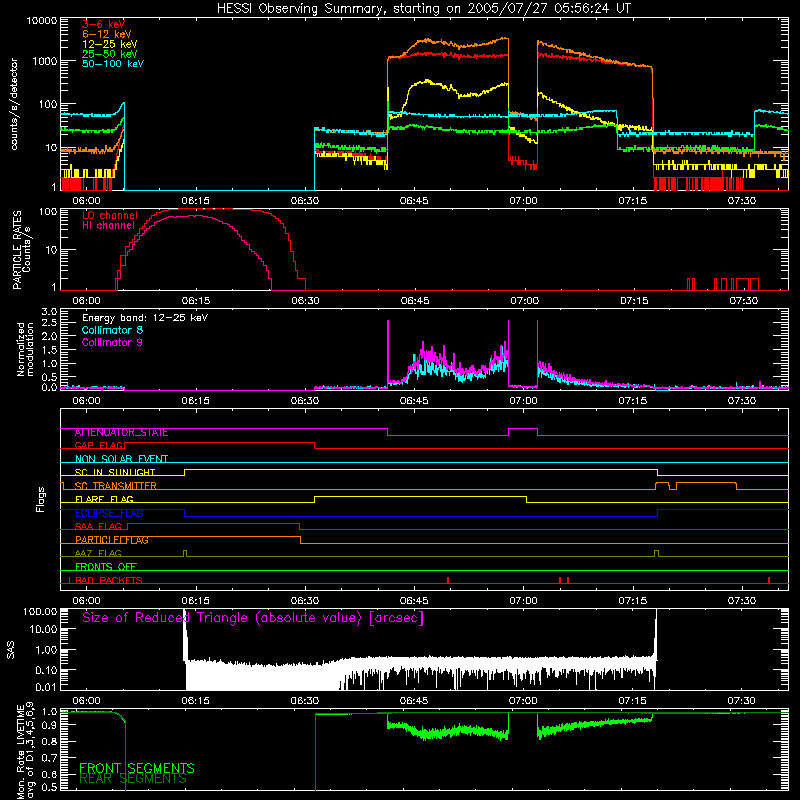
Task: Click the ECLIPSE_FLAG label
Action: pos(109,513)
